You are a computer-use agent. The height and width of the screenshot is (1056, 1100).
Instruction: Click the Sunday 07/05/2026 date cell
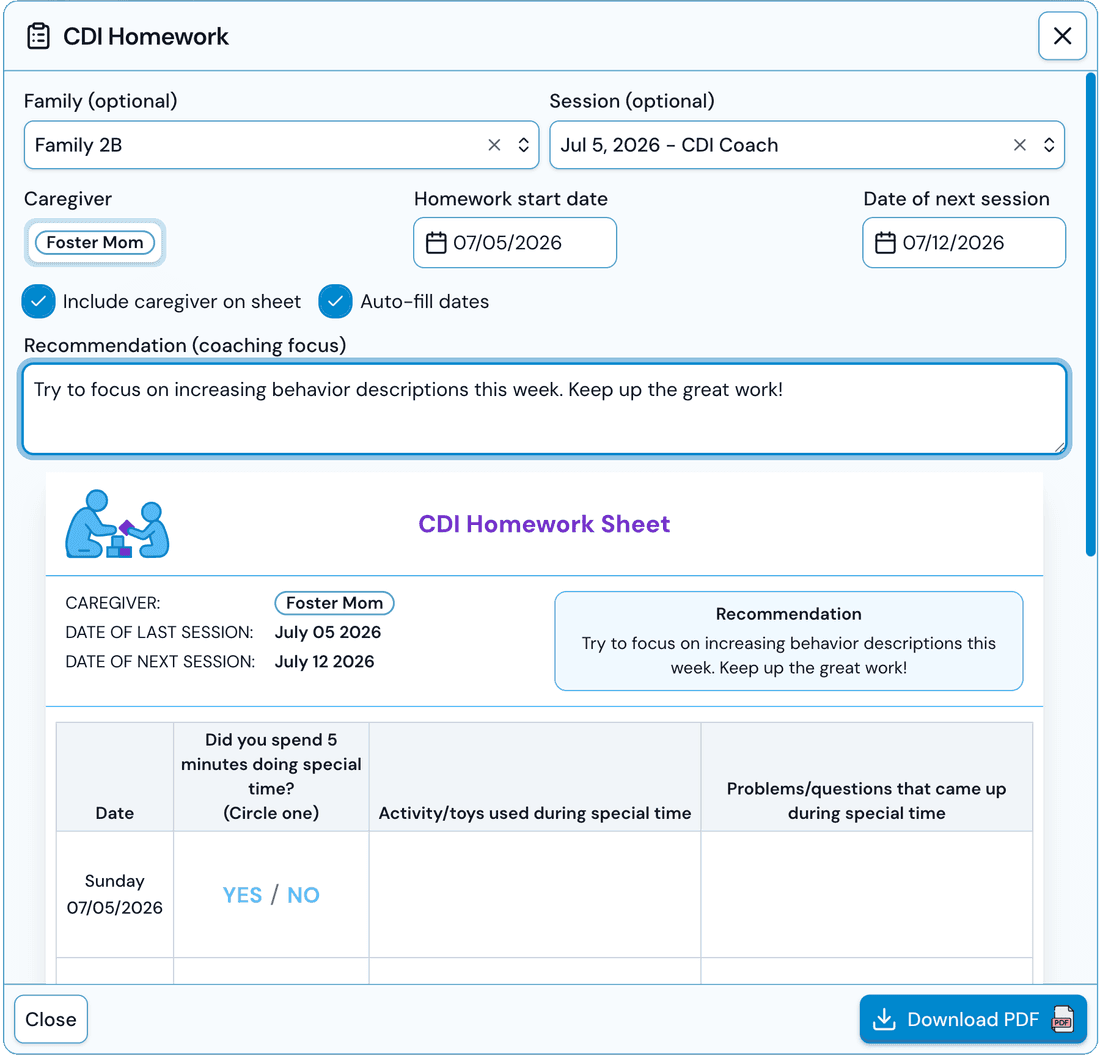pyautogui.click(x=114, y=895)
